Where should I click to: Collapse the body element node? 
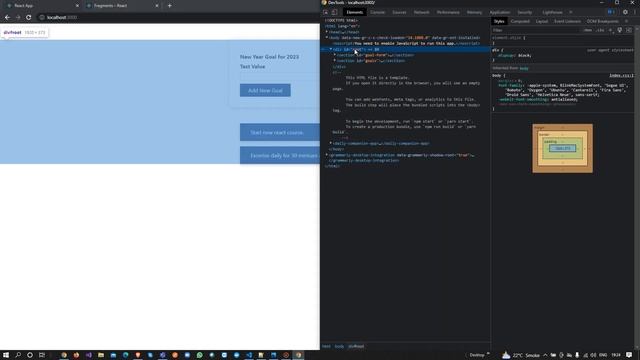tap(327, 38)
